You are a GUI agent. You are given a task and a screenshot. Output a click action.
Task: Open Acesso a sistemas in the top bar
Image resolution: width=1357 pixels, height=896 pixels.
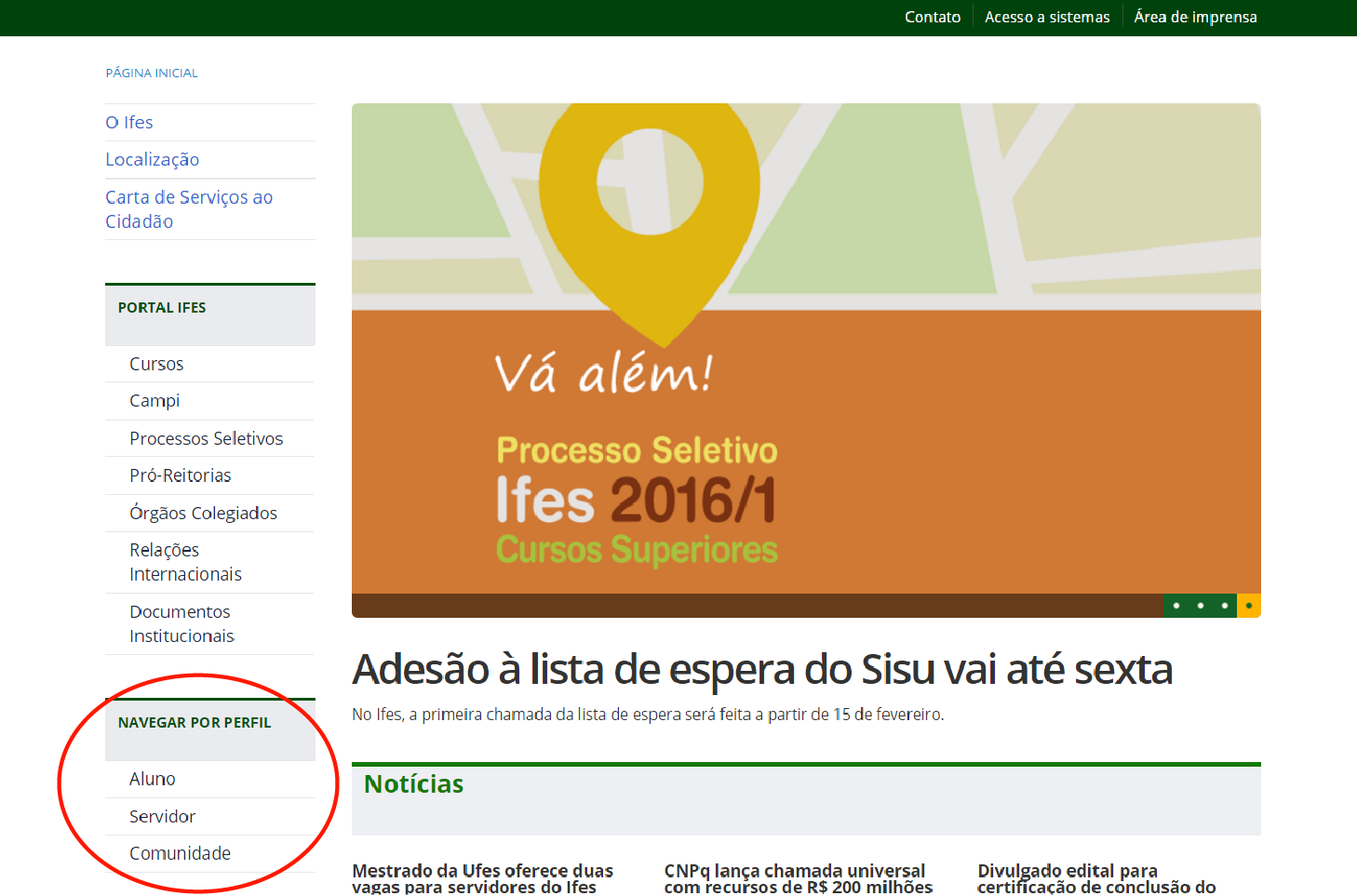[x=1046, y=16]
